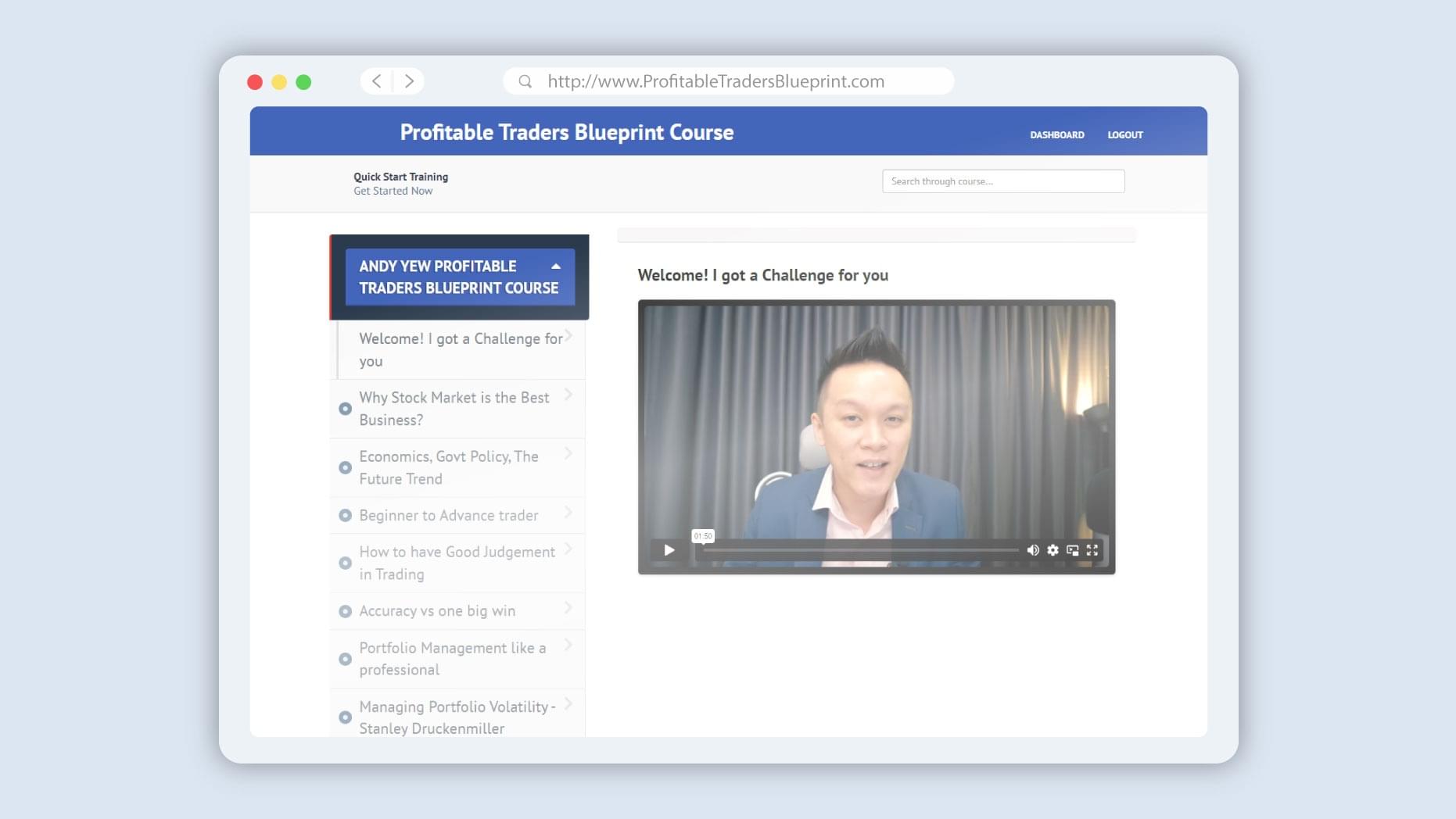The image size is (1456, 819).
Task: Open Quick Start Training link
Action: click(400, 177)
